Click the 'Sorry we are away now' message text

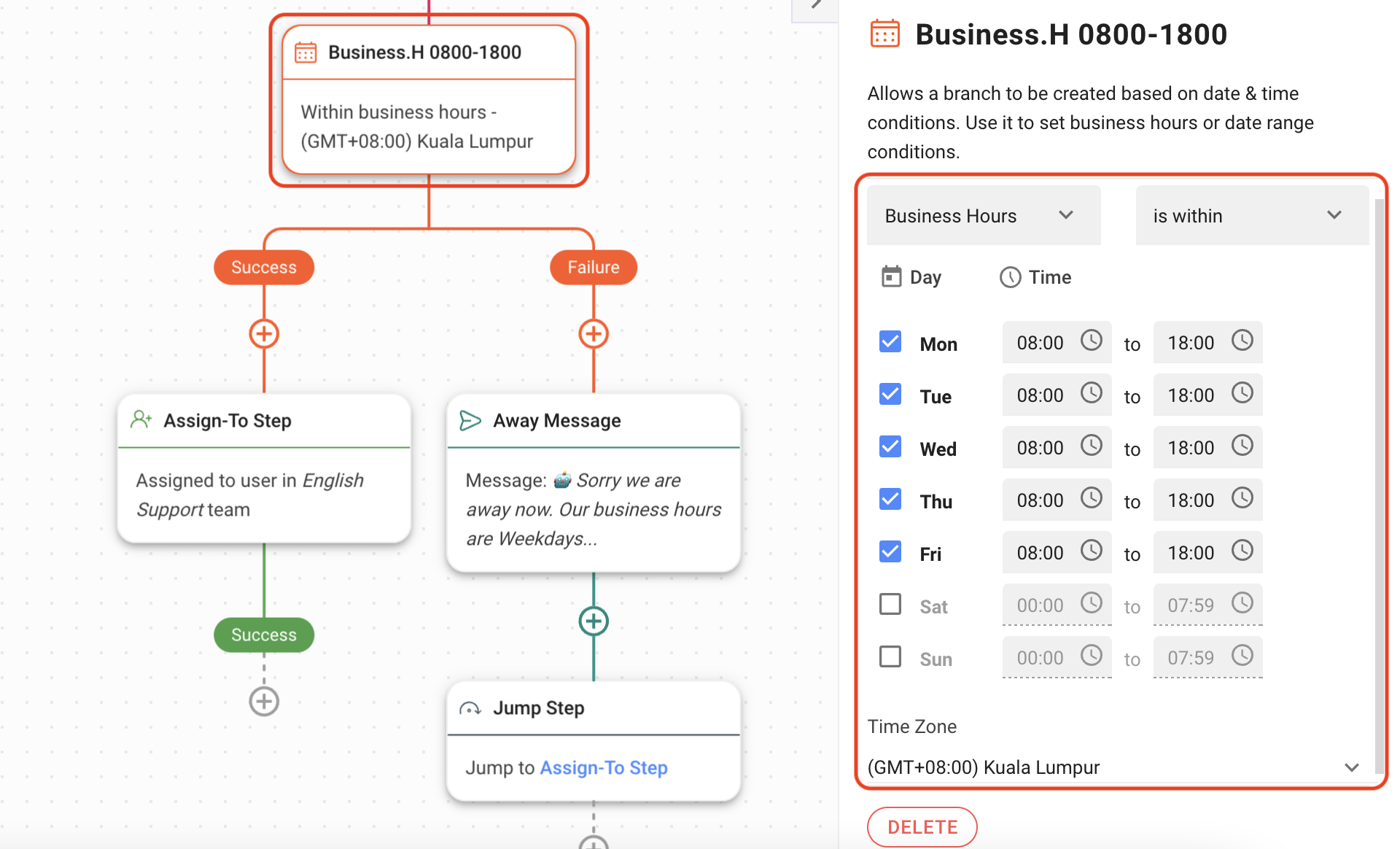(x=594, y=509)
